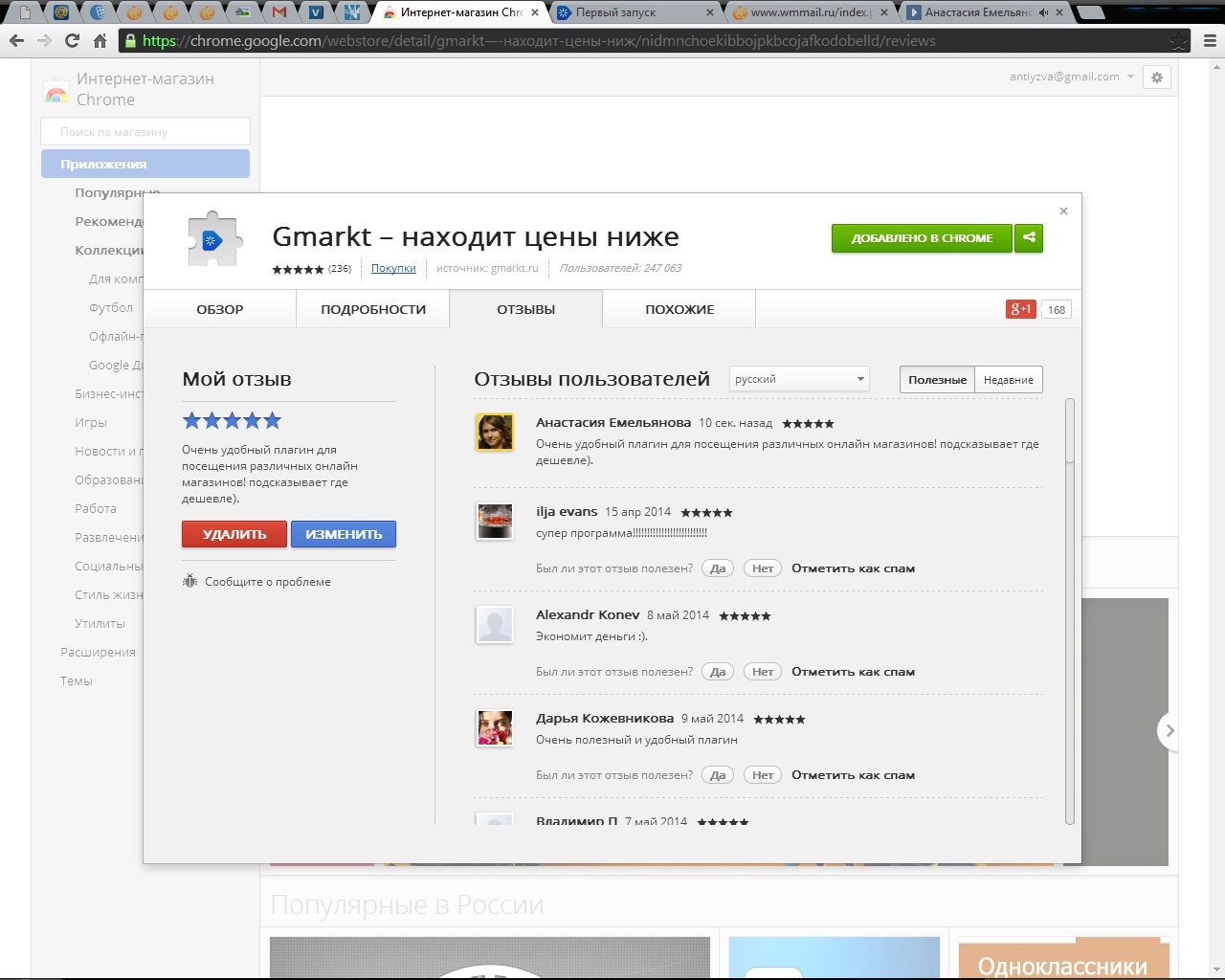
Task: Open the blank page pinned tab
Action: pyautogui.click(x=26, y=12)
